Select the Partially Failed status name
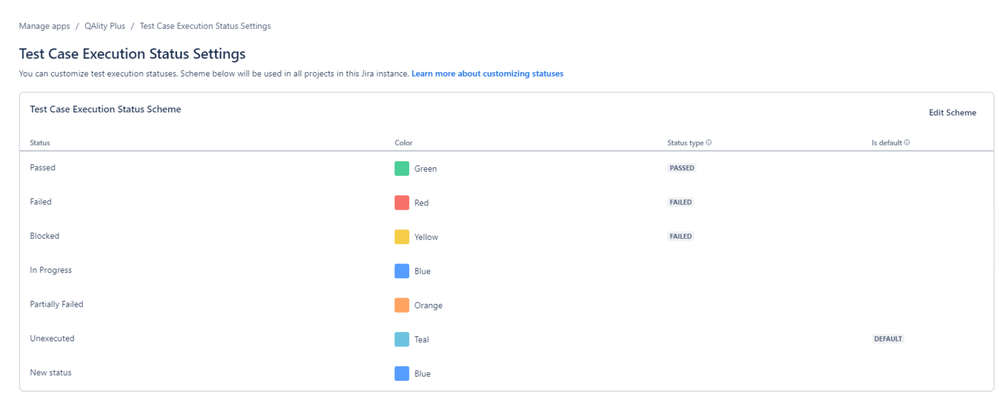This screenshot has width=999, height=417. pyautogui.click(x=57, y=304)
